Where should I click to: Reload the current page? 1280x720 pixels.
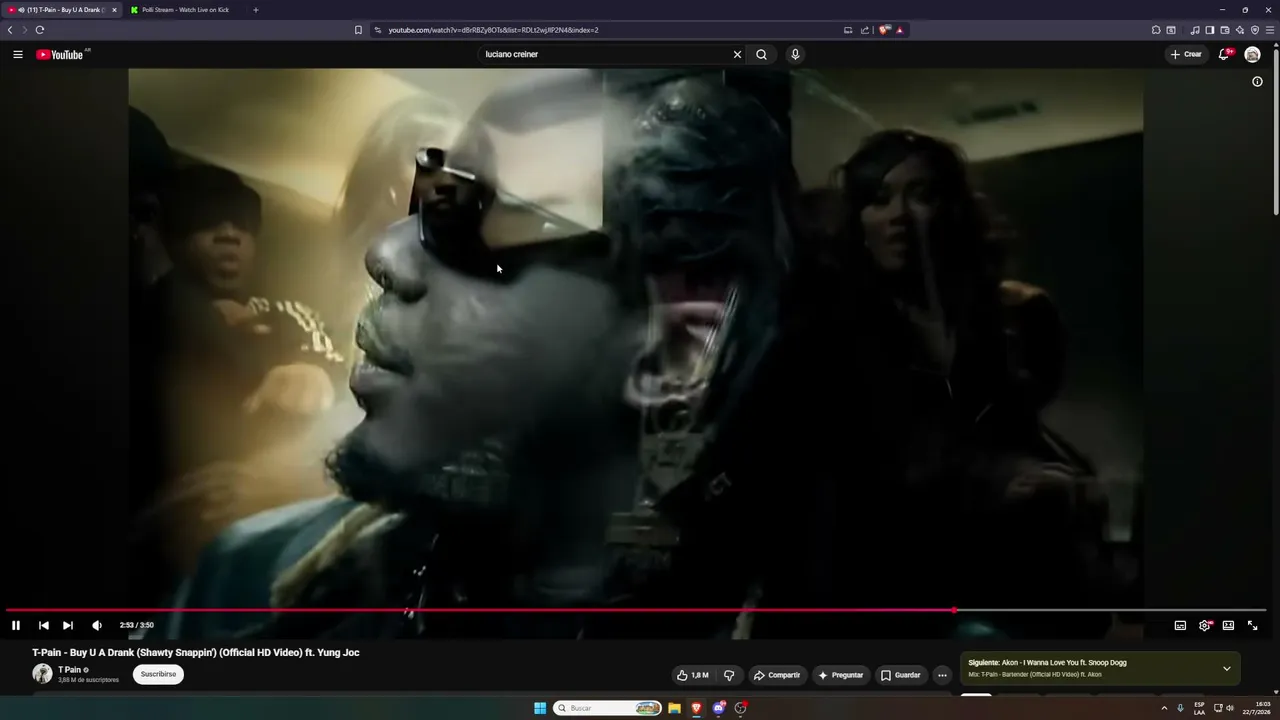tap(40, 30)
